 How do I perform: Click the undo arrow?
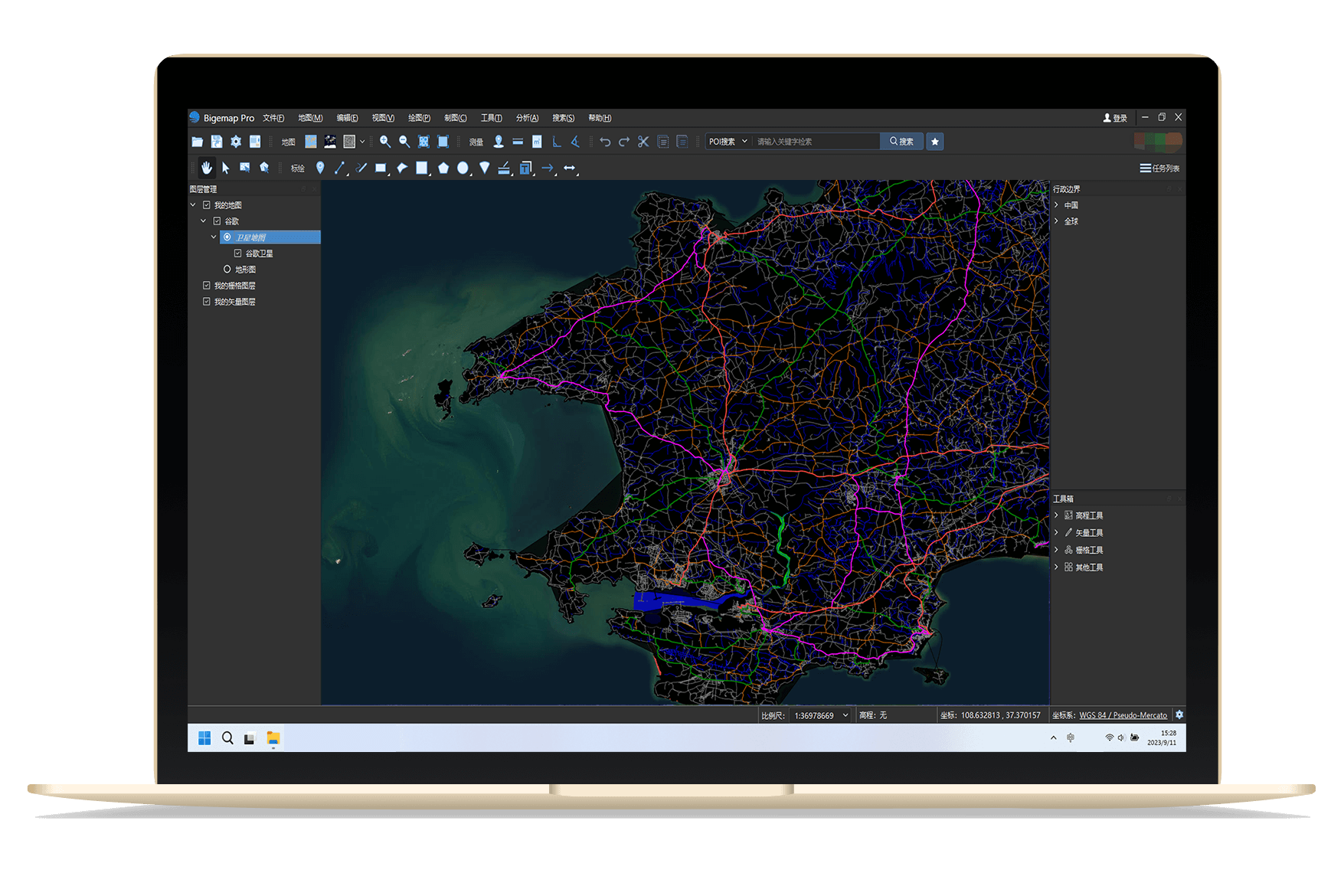pos(605,142)
